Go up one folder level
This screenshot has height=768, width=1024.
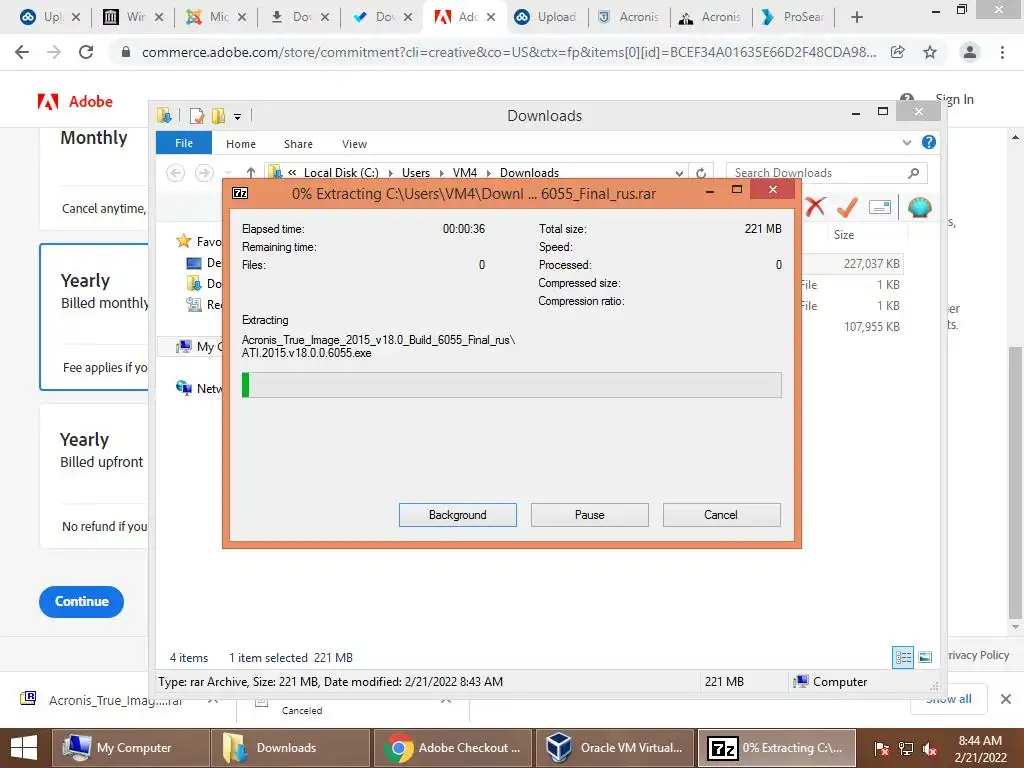coord(251,172)
